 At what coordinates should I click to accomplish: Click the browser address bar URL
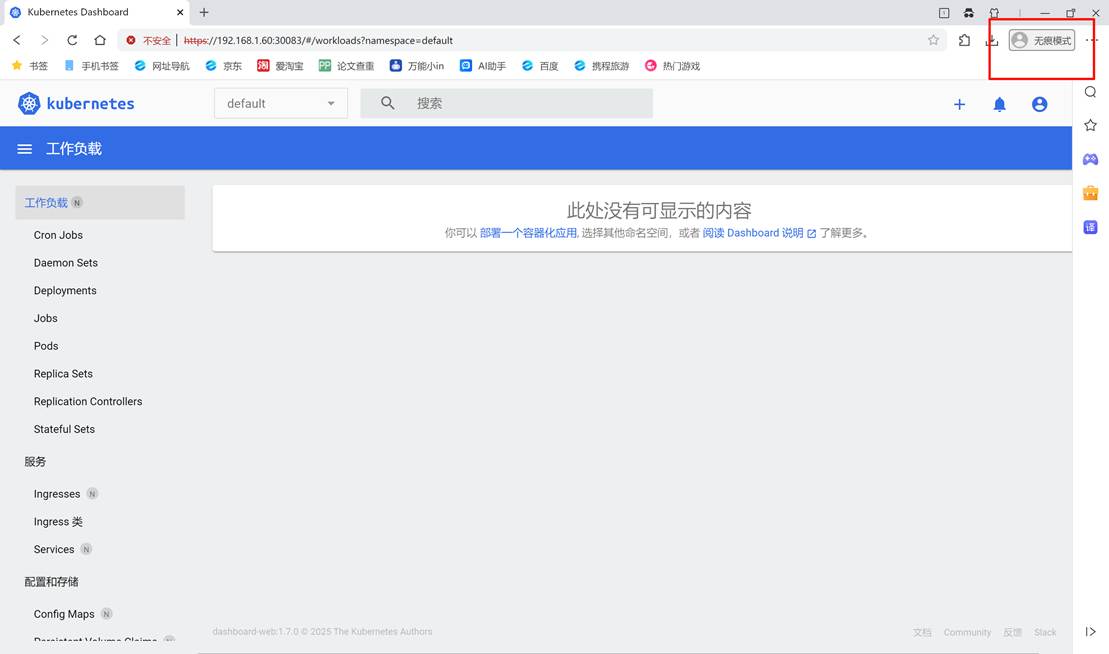pos(318,40)
